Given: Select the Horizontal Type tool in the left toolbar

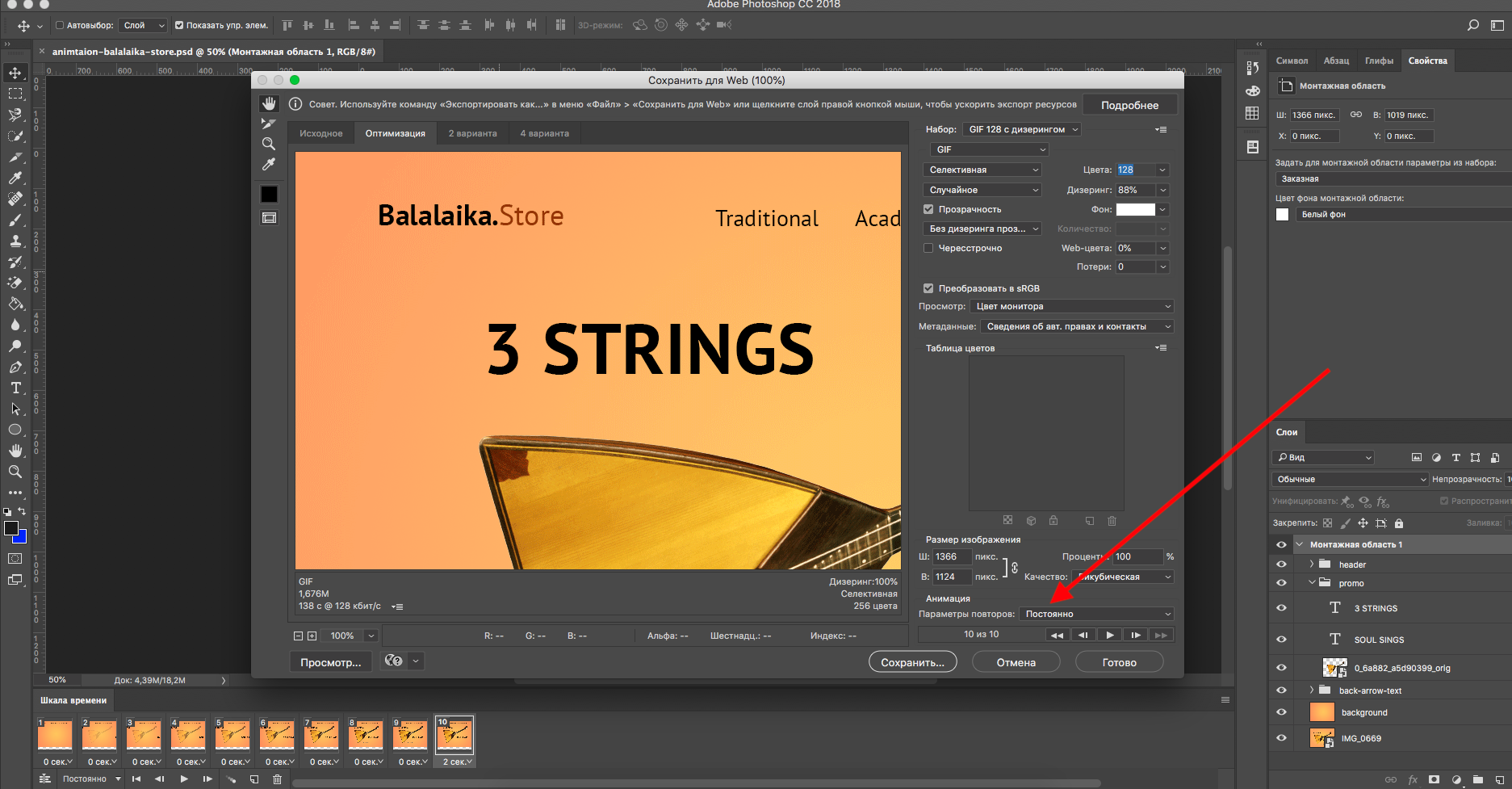Looking at the screenshot, I should click(x=15, y=388).
